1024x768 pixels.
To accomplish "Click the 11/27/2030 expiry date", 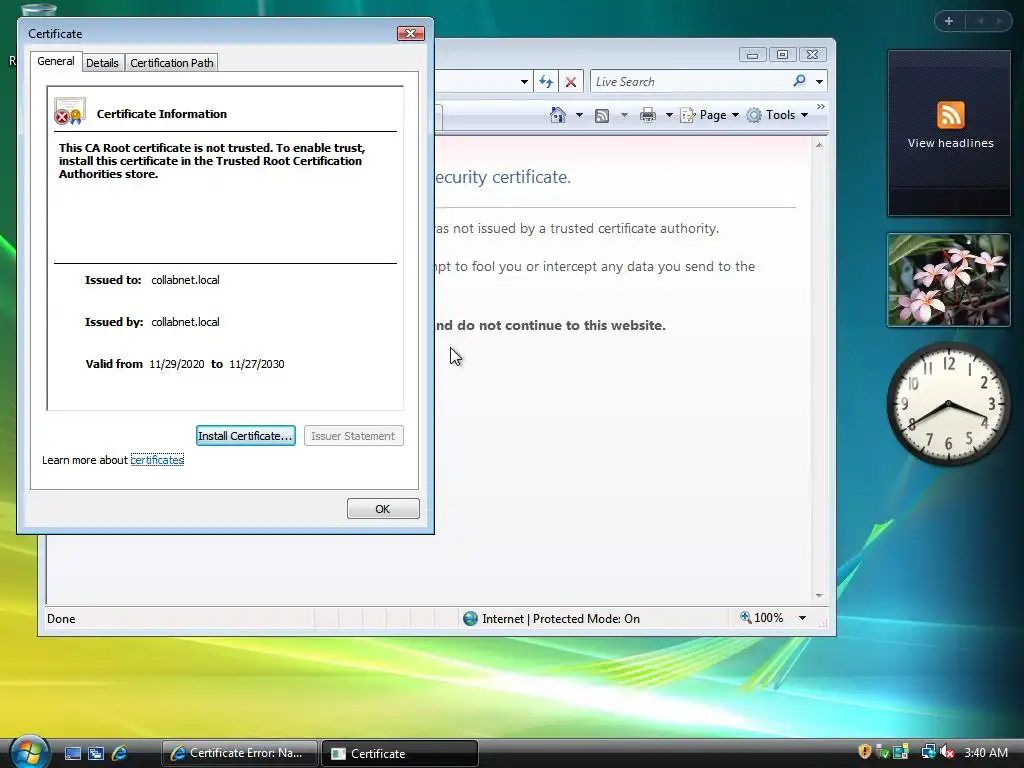I will [x=257, y=364].
